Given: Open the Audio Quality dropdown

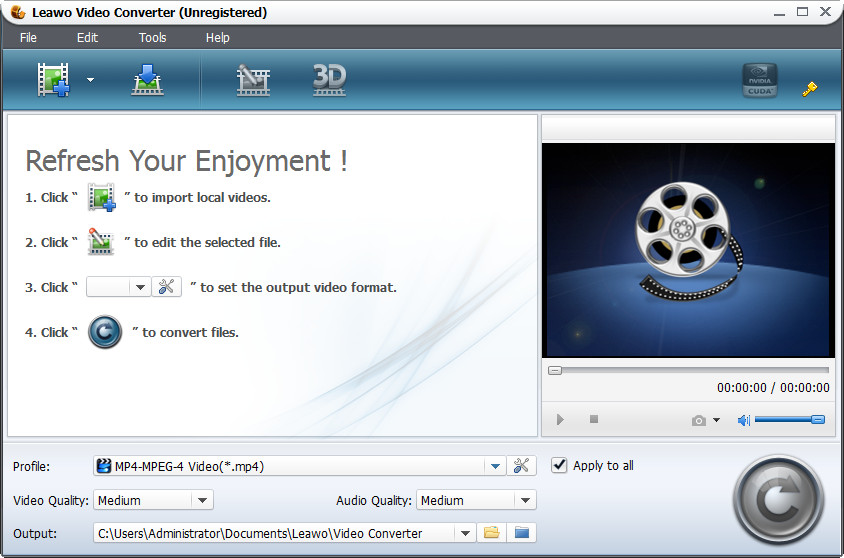Looking at the screenshot, I should (525, 500).
